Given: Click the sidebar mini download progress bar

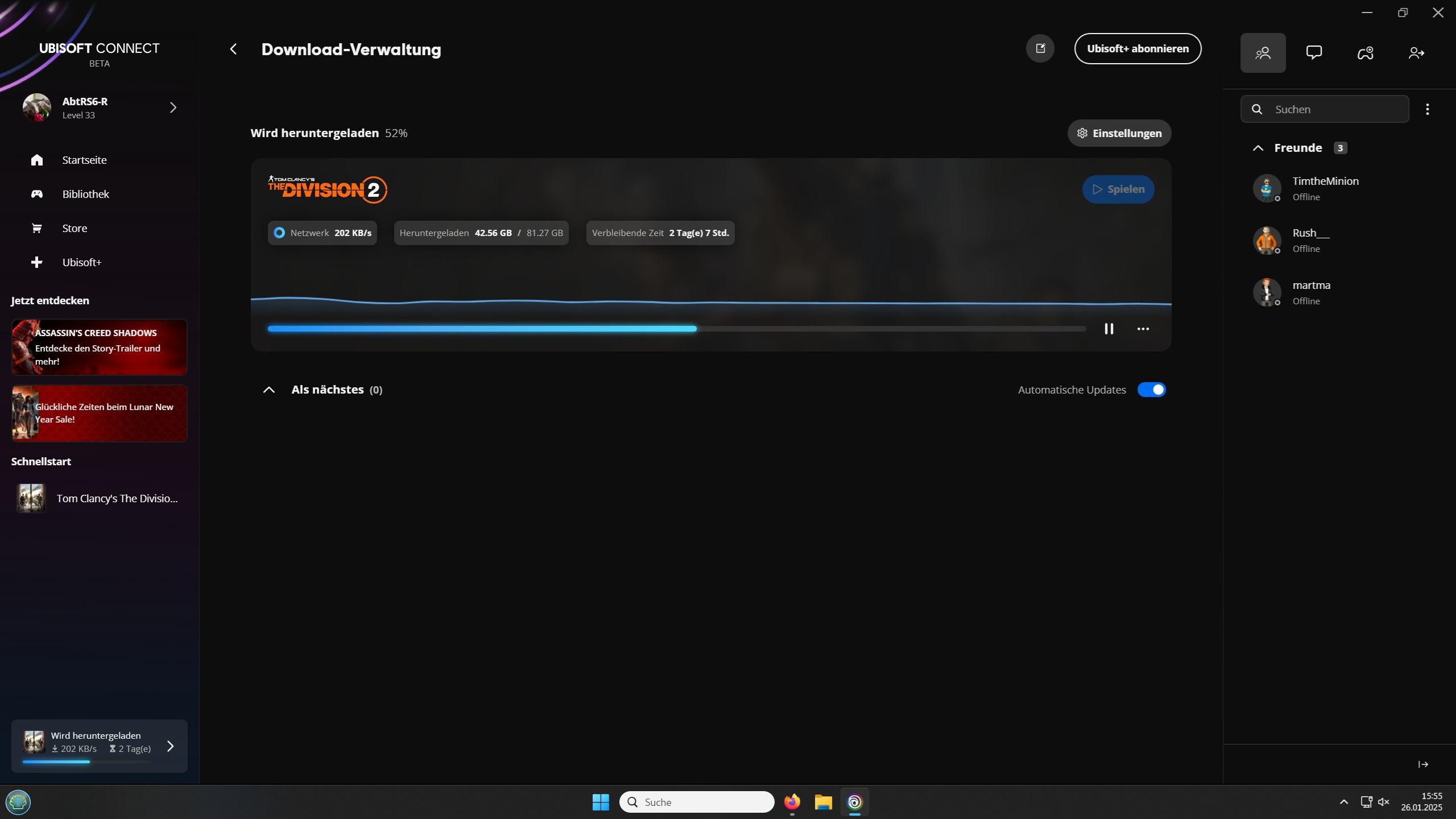Looking at the screenshot, I should point(86,762).
